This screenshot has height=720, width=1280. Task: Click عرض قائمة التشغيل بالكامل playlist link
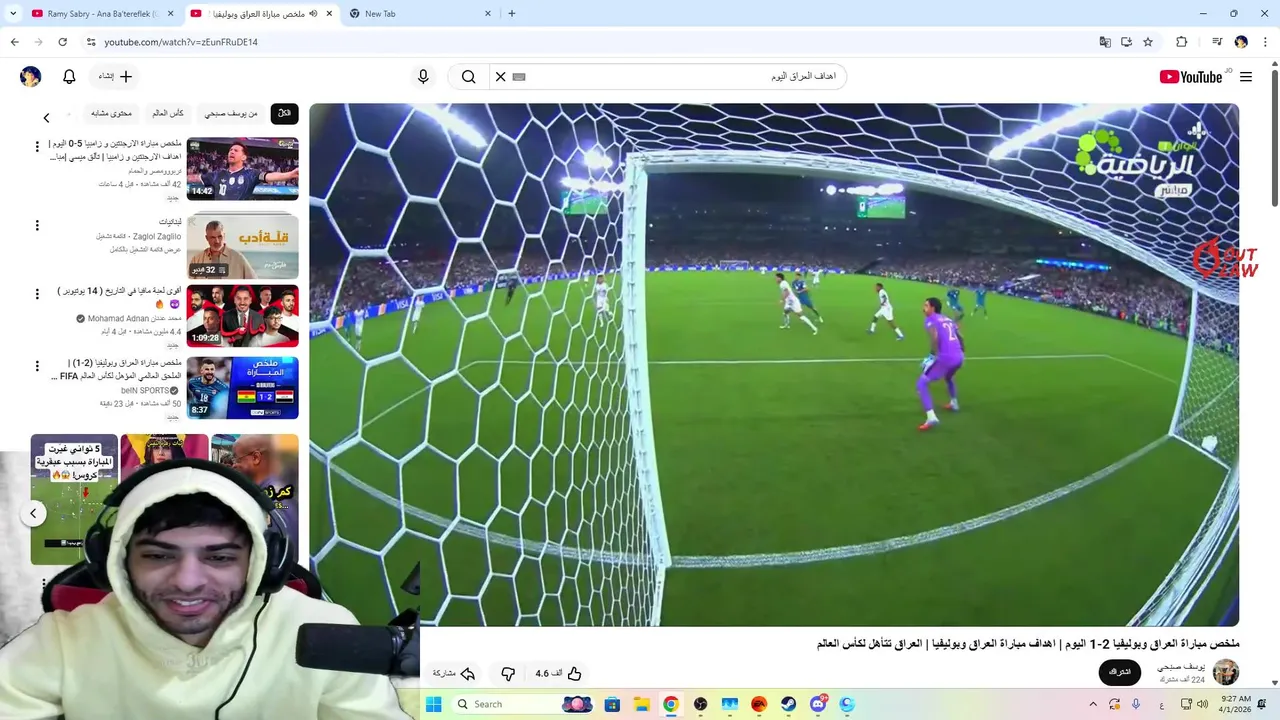[x=145, y=249]
